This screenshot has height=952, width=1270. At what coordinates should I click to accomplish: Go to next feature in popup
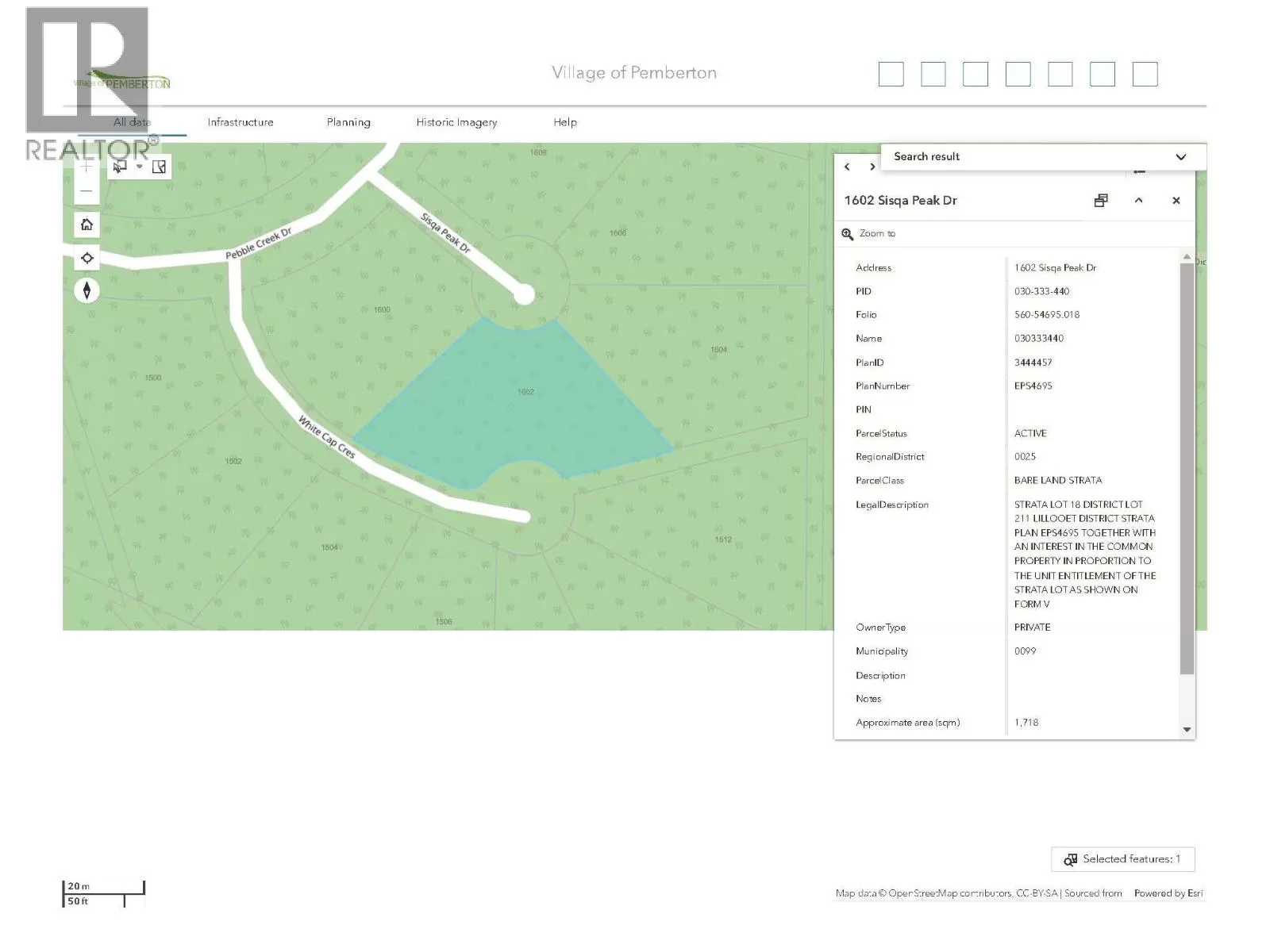coord(872,167)
